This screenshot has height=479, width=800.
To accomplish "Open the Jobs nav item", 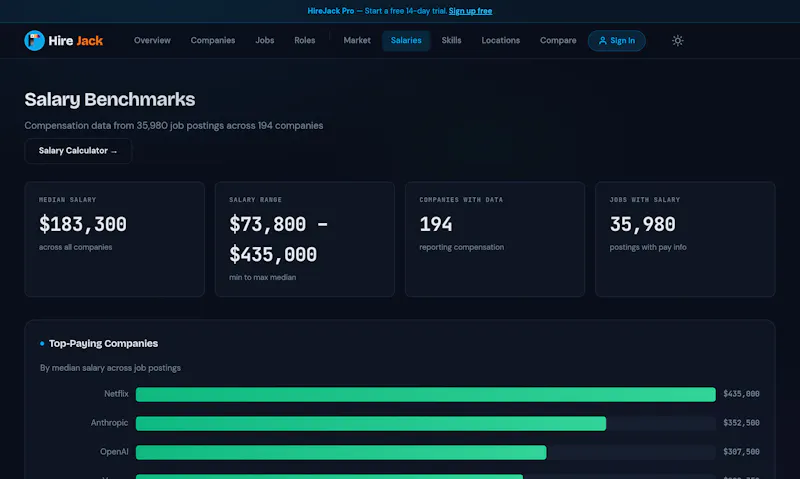I will pos(265,40).
